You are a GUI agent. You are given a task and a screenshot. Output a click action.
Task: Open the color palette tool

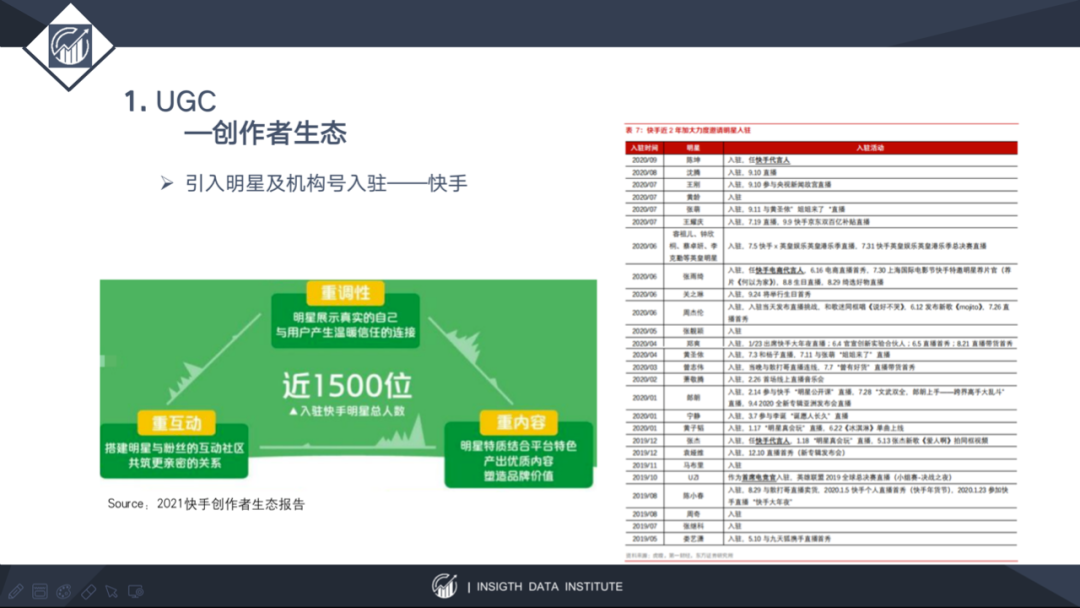63,591
